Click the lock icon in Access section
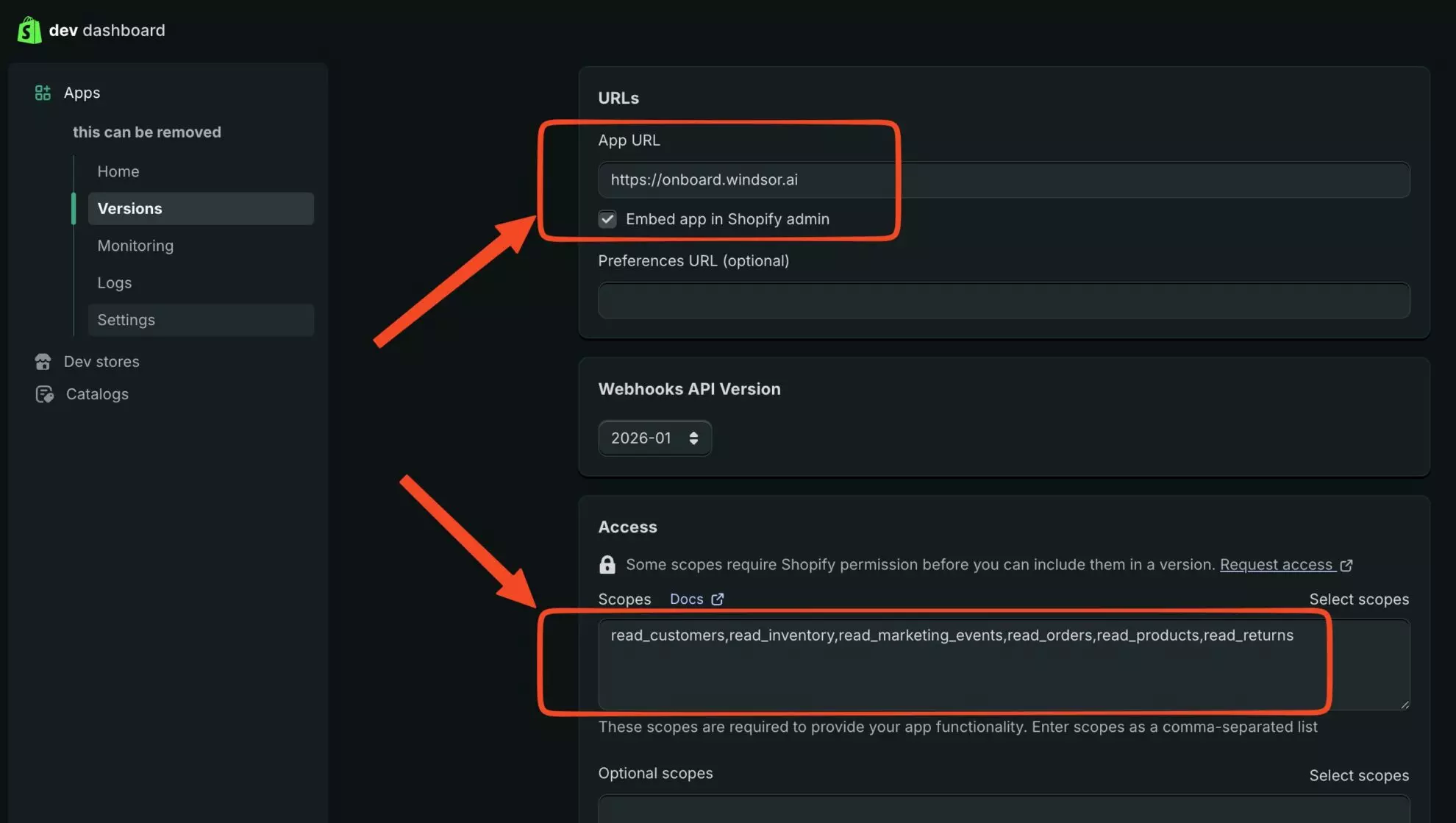The height and width of the screenshot is (823, 1456). (x=607, y=564)
